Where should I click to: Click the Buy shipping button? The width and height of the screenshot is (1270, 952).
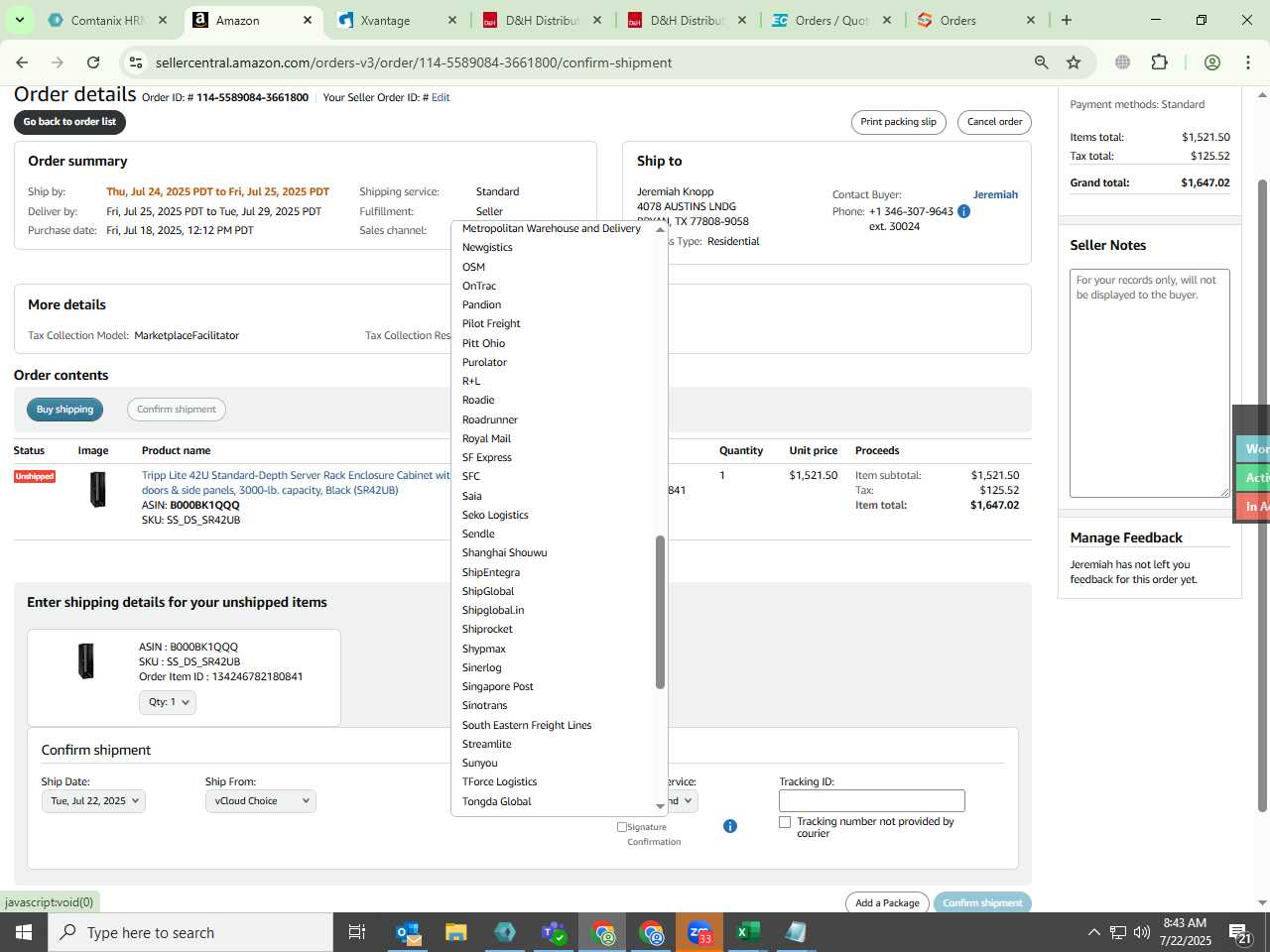65,410
